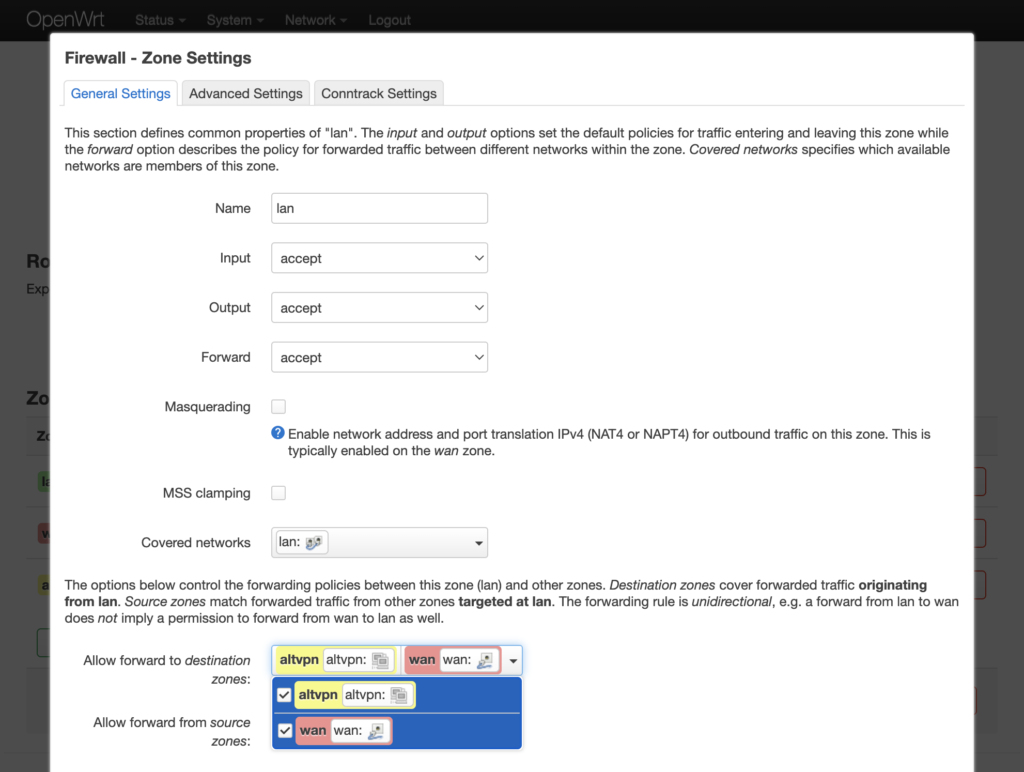Viewport: 1024px width, 772px height.
Task: Click wan interface icon in dropdown list
Action: coord(376,731)
